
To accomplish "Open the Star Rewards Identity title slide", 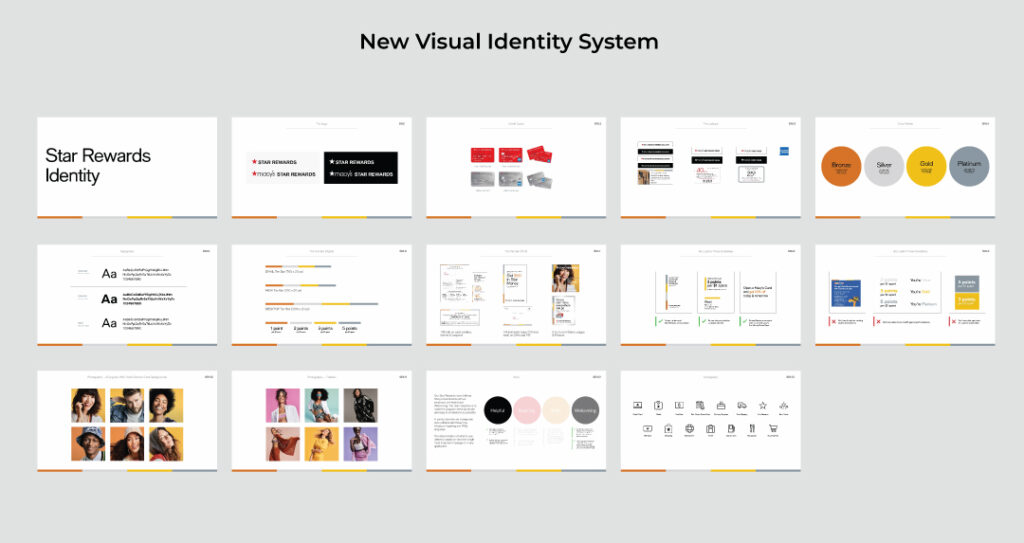I will (x=127, y=167).
